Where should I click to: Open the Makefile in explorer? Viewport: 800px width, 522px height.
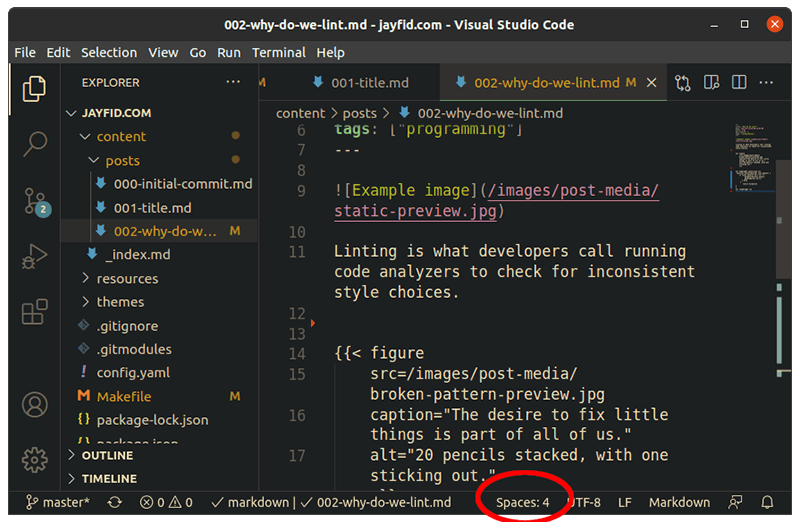tap(159, 396)
